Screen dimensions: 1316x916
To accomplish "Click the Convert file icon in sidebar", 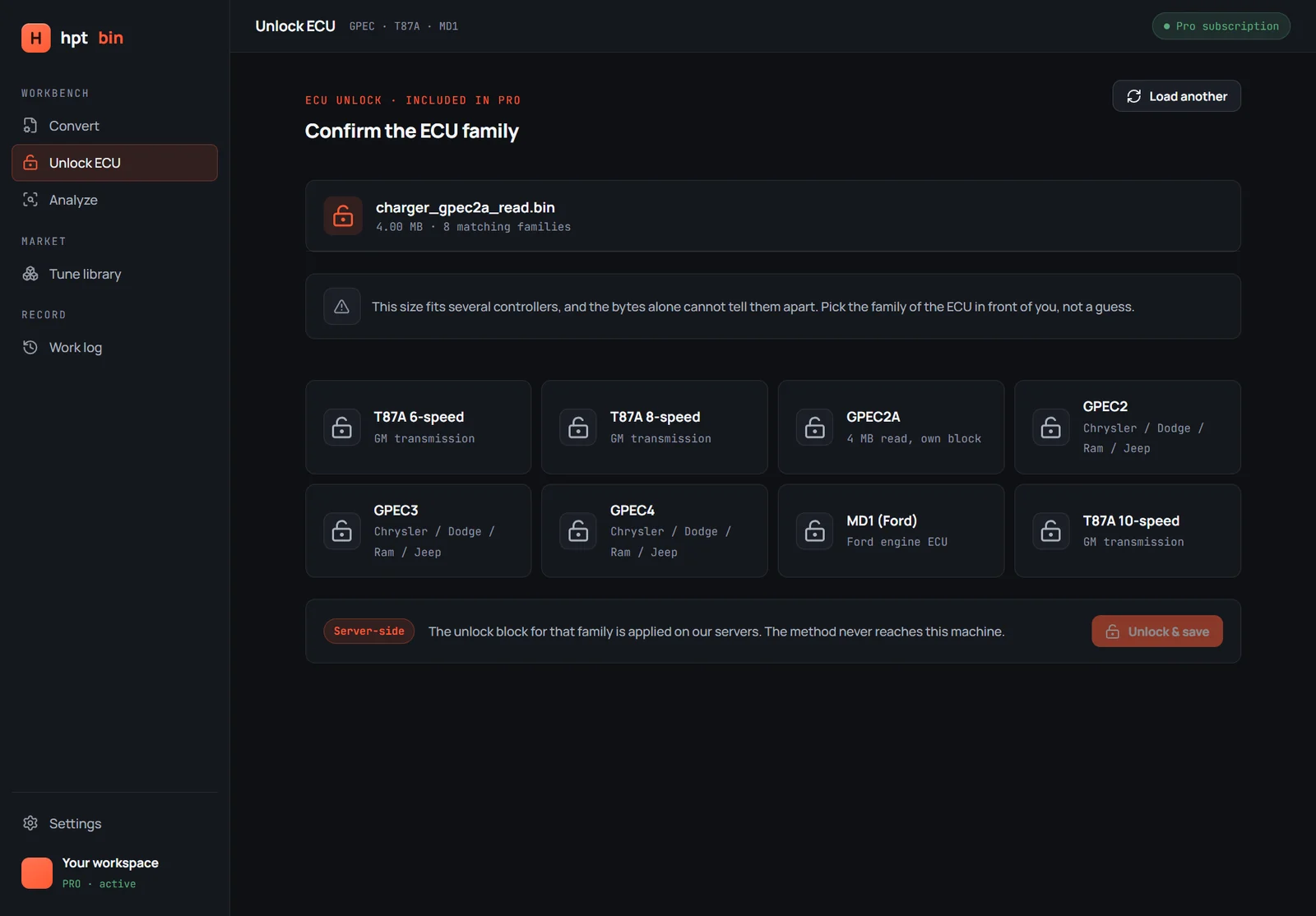I will pyautogui.click(x=30, y=126).
